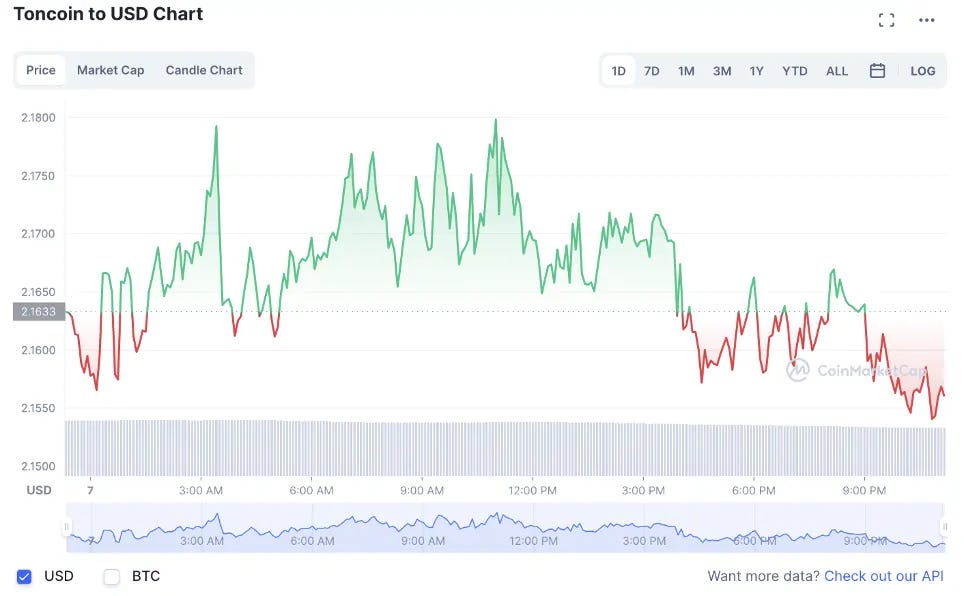This screenshot has width=964, height=596.
Task: Grab the left range selector handle
Action: tap(66, 526)
